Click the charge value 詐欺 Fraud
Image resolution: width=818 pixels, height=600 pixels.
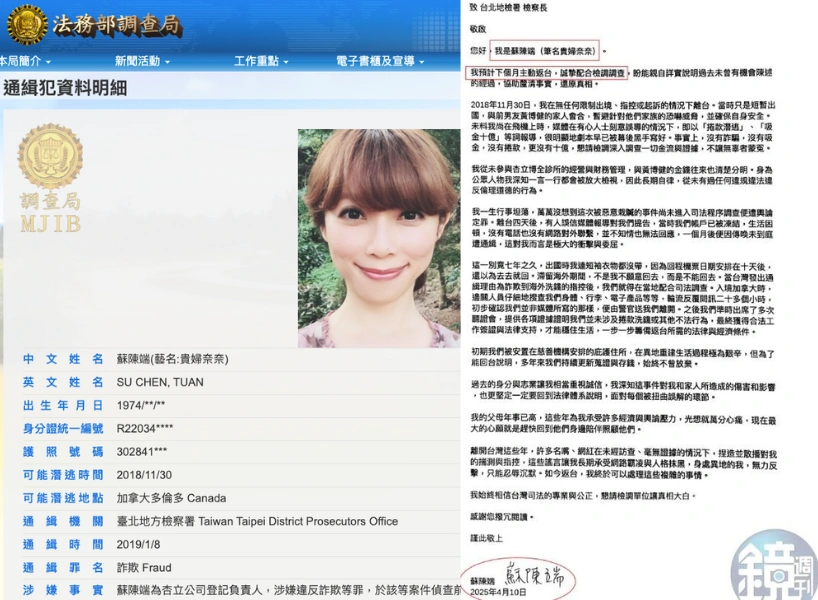[x=144, y=567]
